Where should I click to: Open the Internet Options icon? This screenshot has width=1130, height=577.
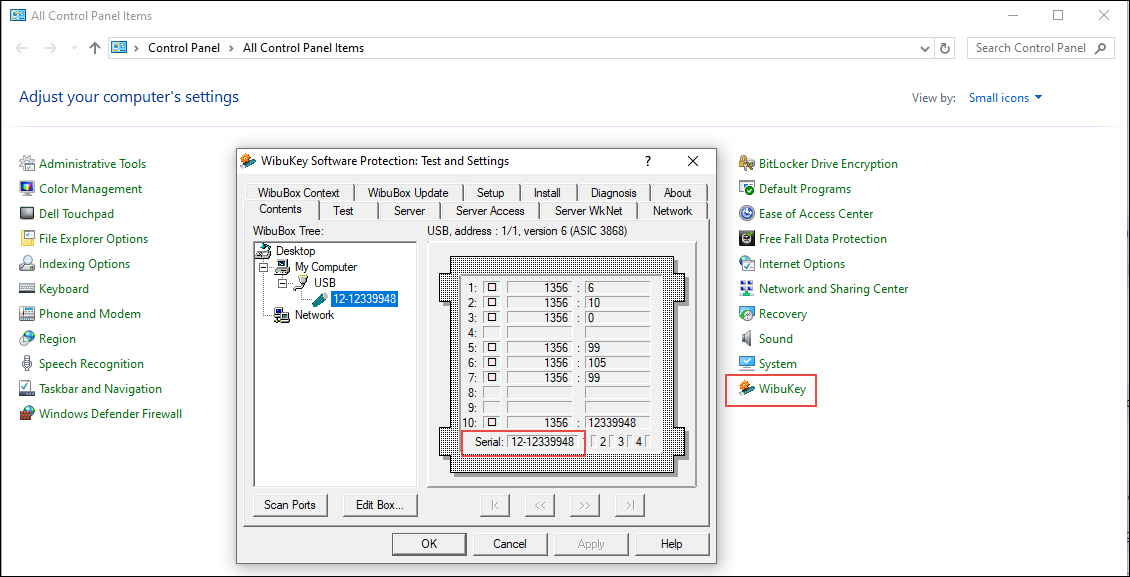pyautogui.click(x=747, y=264)
